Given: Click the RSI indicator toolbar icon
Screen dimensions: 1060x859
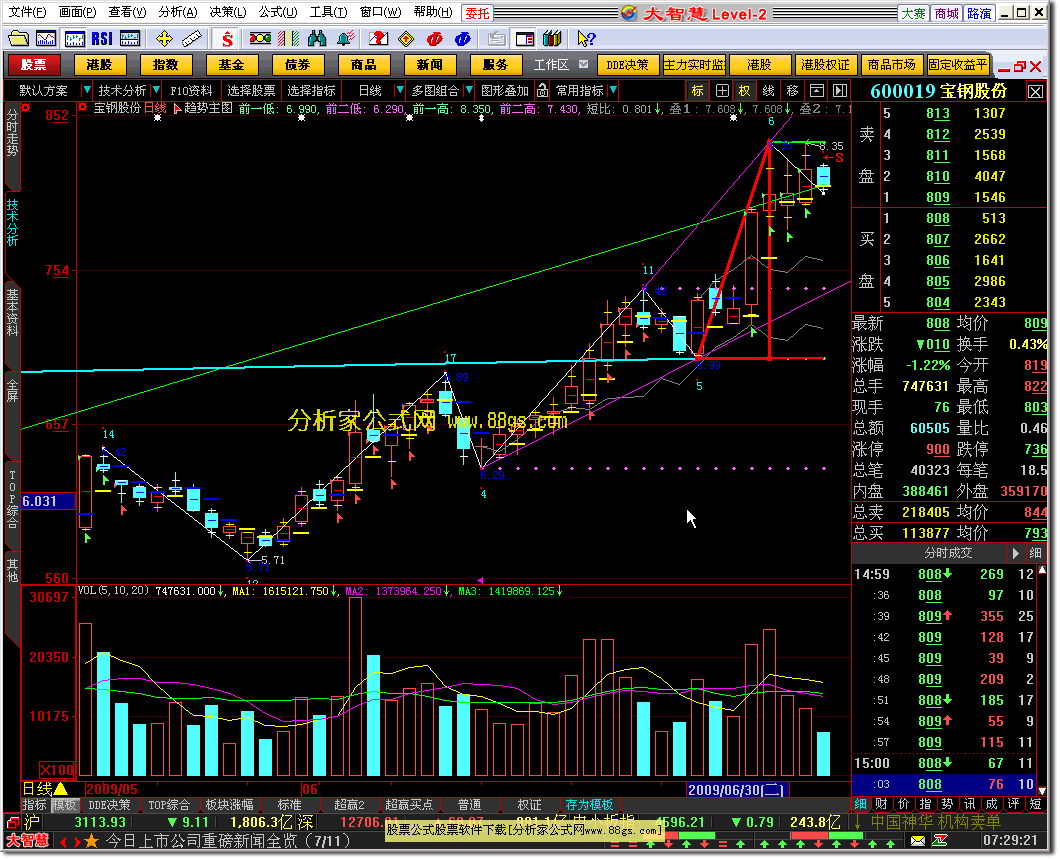Looking at the screenshot, I should 101,39.
